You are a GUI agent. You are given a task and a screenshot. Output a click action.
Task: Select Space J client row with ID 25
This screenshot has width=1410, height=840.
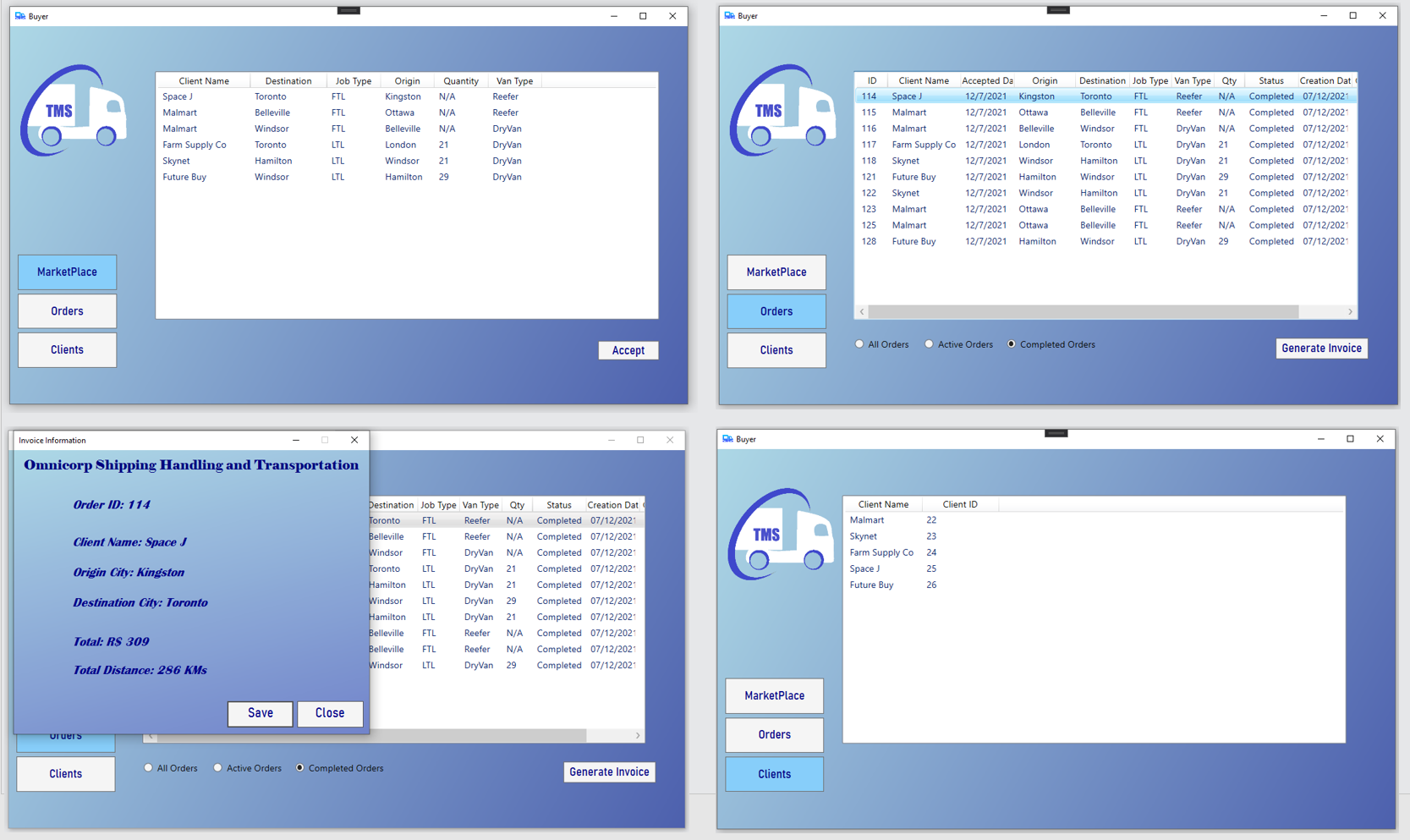tap(1094, 568)
